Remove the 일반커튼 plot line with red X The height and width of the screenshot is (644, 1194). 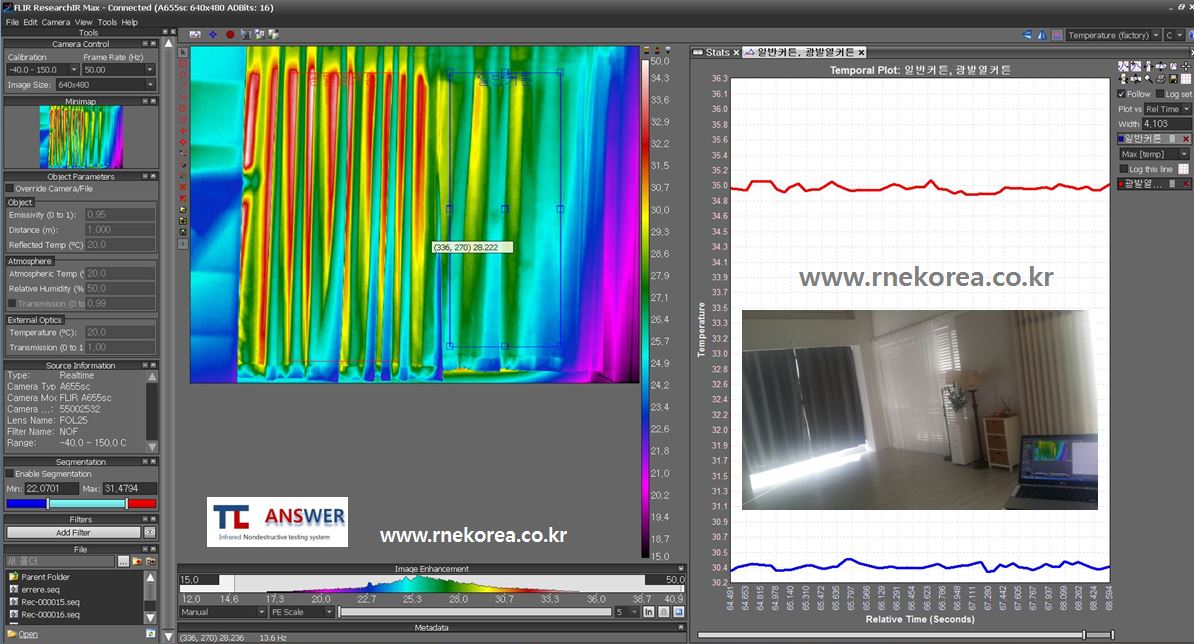(1186, 139)
